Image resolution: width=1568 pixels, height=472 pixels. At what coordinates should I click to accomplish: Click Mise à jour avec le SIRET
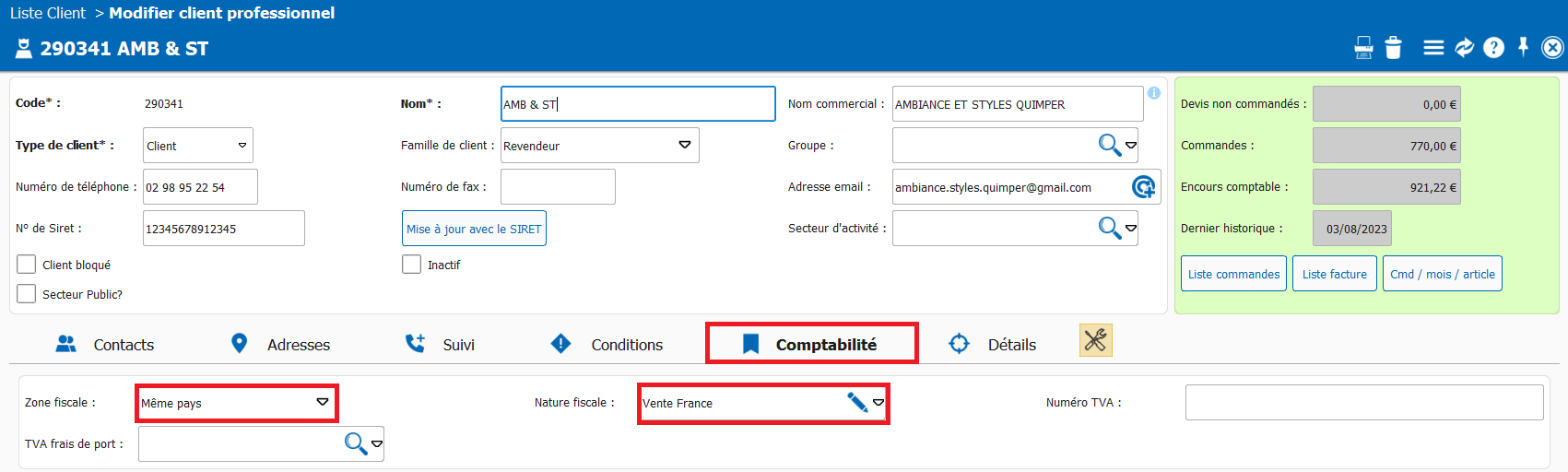[x=474, y=229]
